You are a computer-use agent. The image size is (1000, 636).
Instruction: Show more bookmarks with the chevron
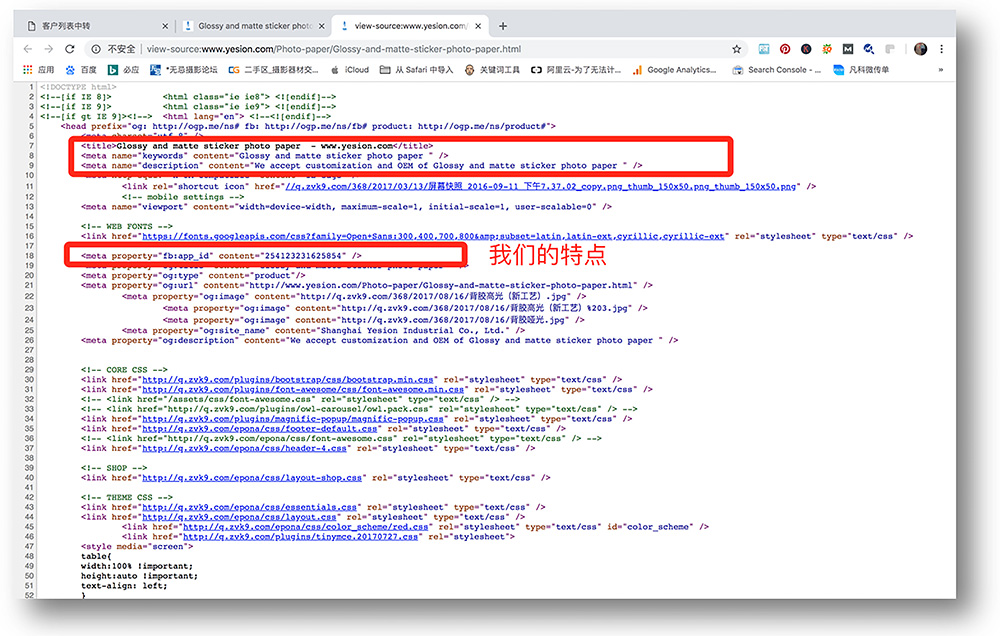(x=941, y=70)
